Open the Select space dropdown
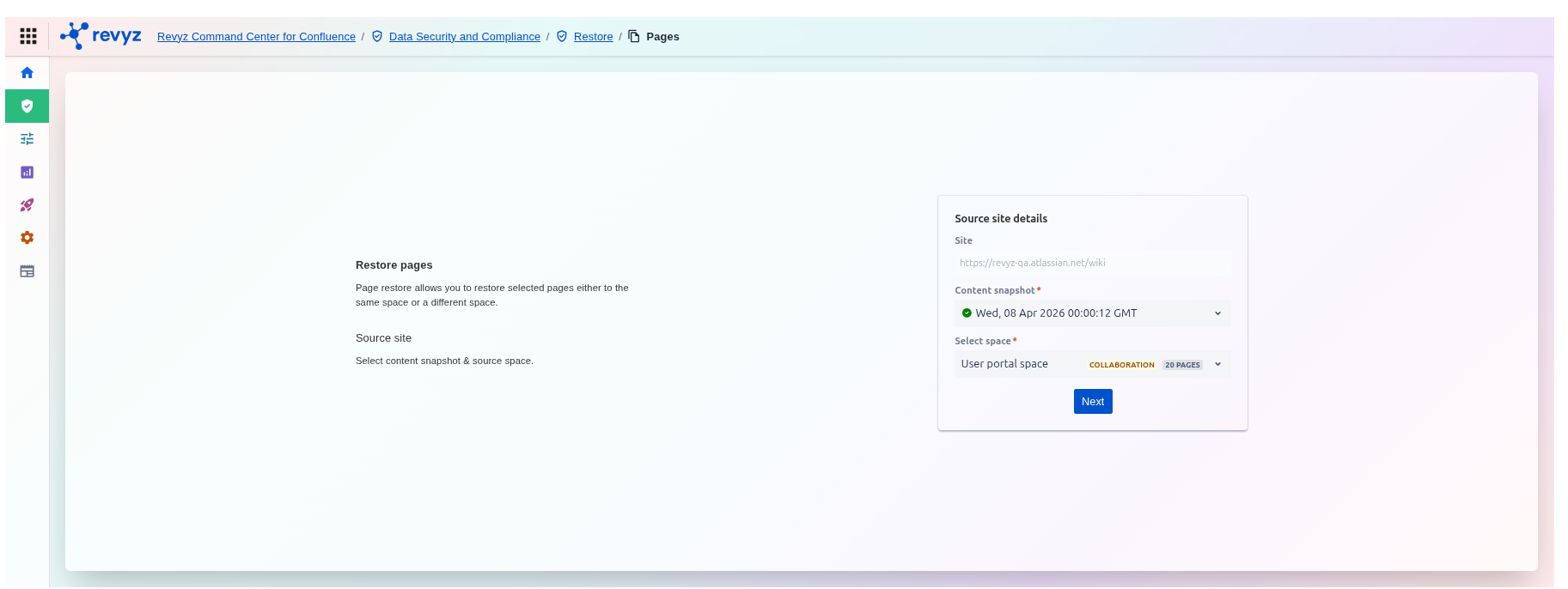This screenshot has width=1568, height=589. [1018, 364]
